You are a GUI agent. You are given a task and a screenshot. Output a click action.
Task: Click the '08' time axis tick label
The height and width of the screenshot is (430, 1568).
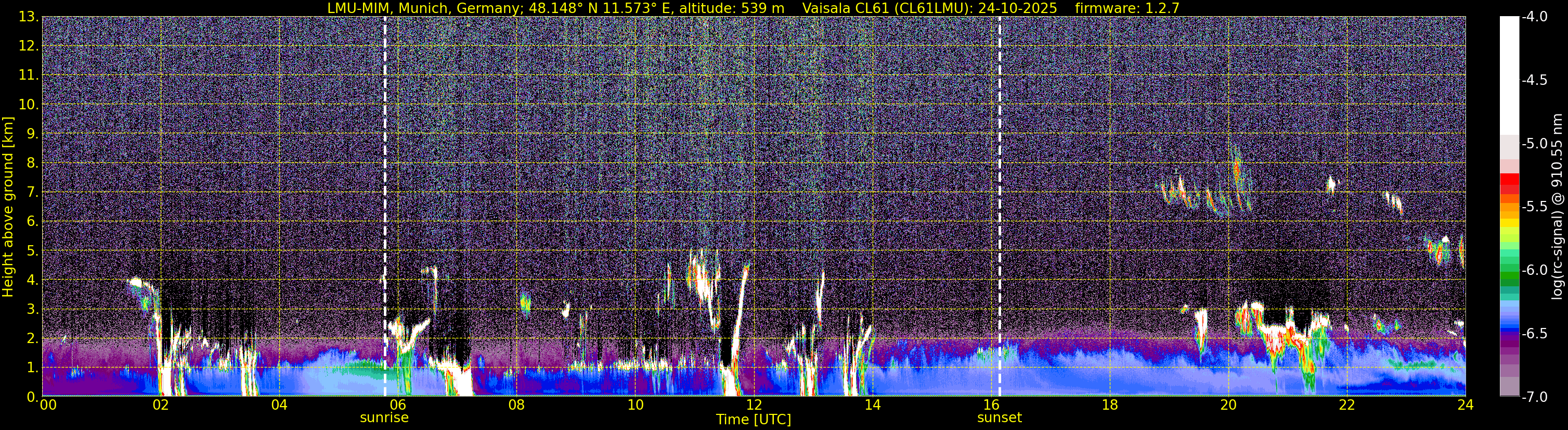pos(516,405)
